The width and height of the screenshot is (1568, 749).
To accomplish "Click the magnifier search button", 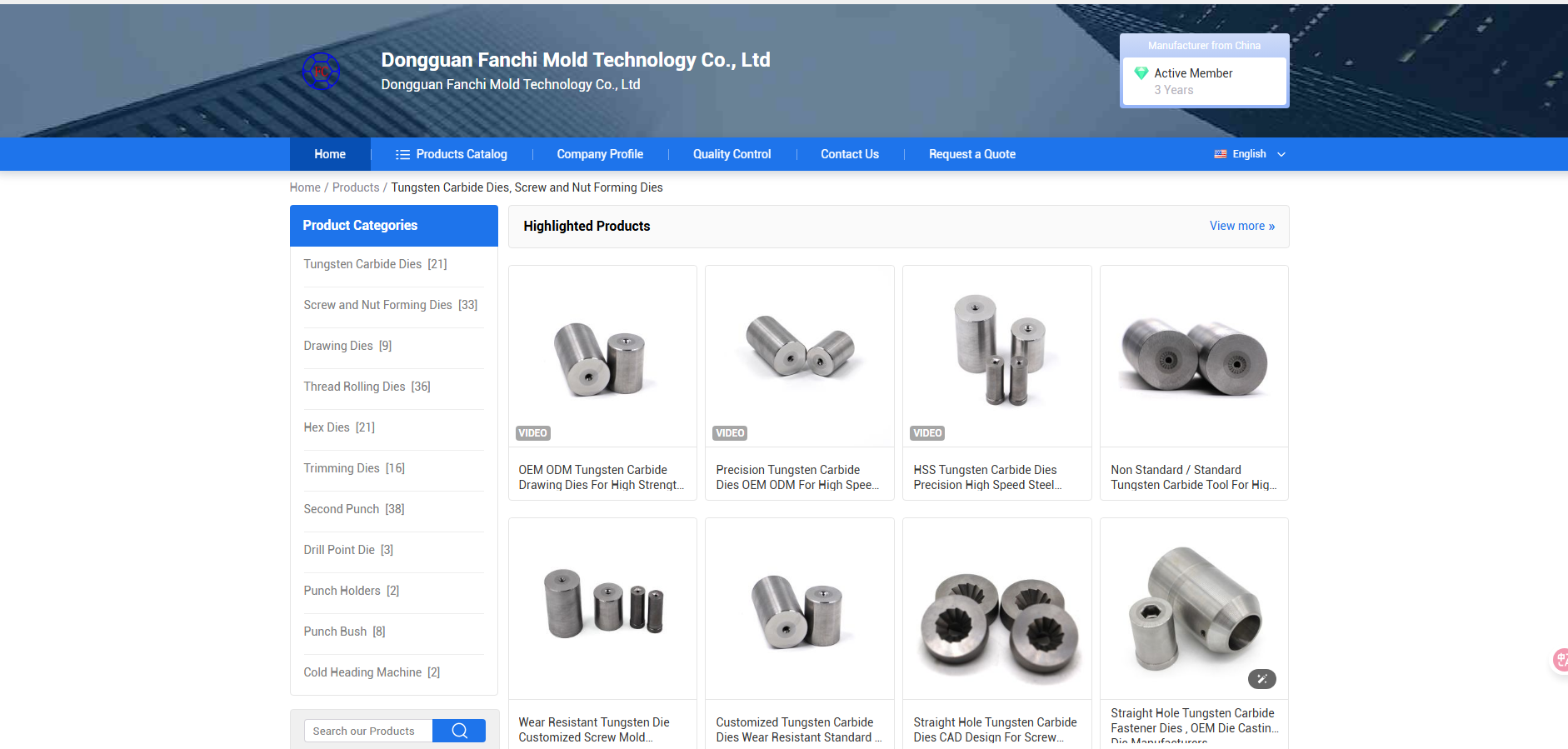I will 459,731.
